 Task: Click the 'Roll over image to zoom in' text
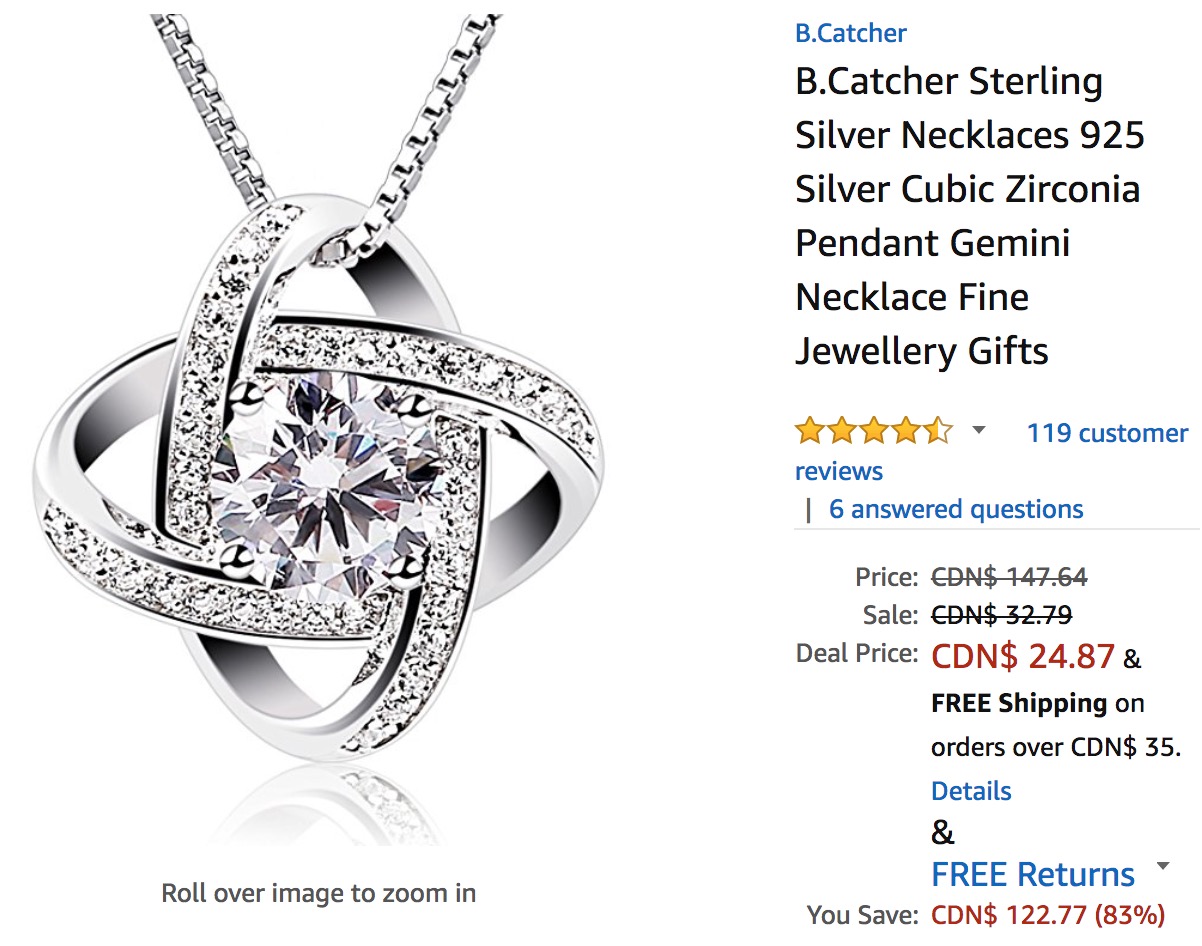[319, 892]
